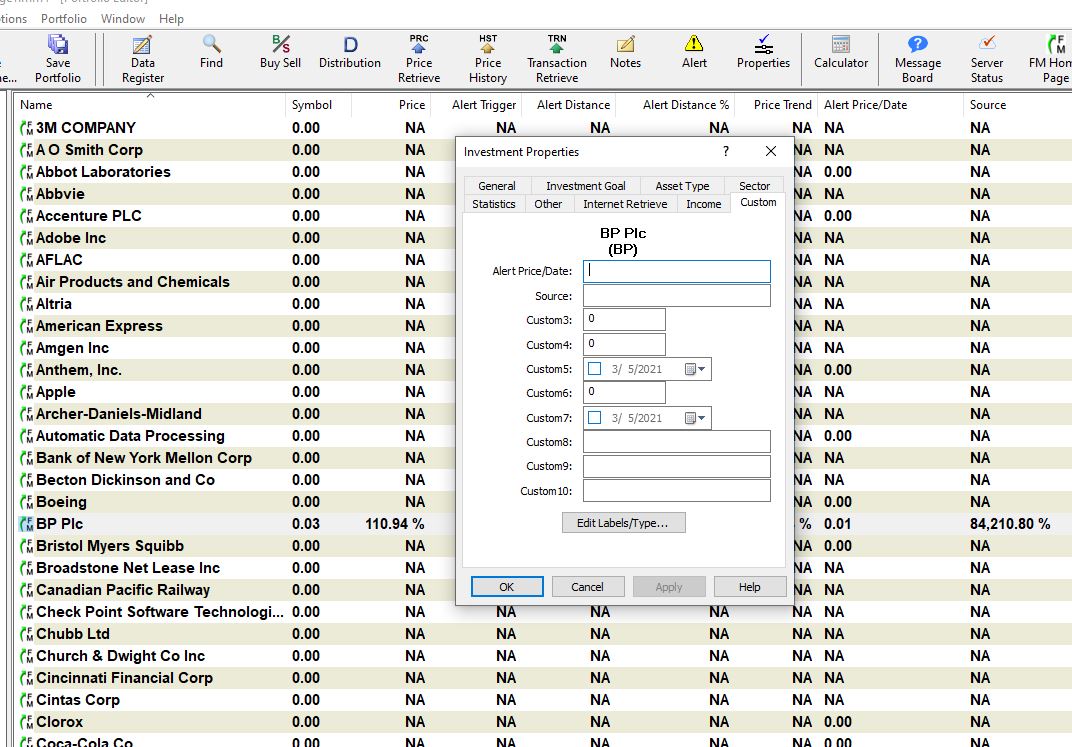Image resolution: width=1072 pixels, height=747 pixels.
Task: Click the Custom8 input field
Action: pyautogui.click(x=676, y=442)
